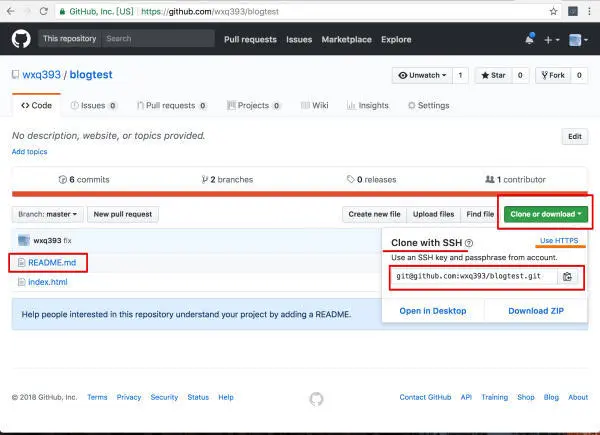Click the README.md file icon
This screenshot has height=435, width=600.
click(x=21, y=262)
